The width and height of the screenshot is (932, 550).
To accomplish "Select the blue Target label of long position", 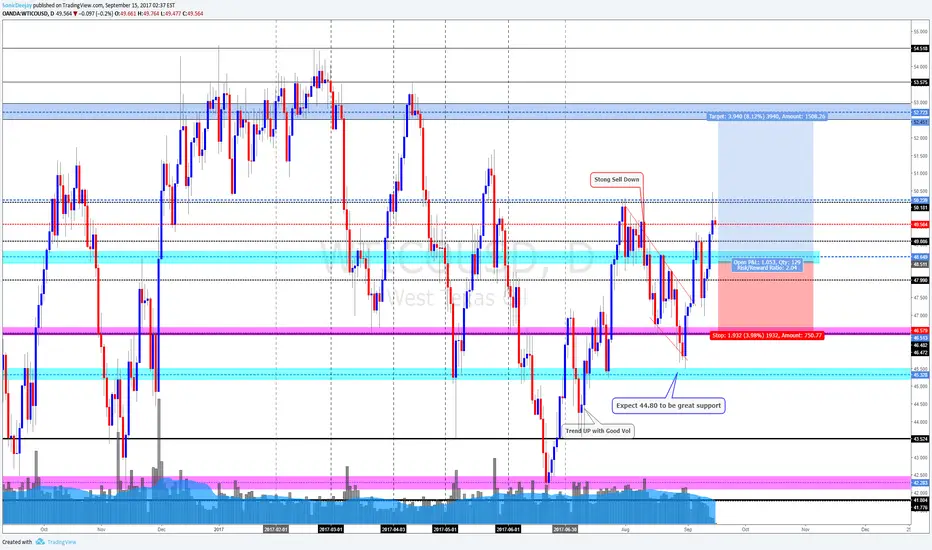I will (767, 117).
